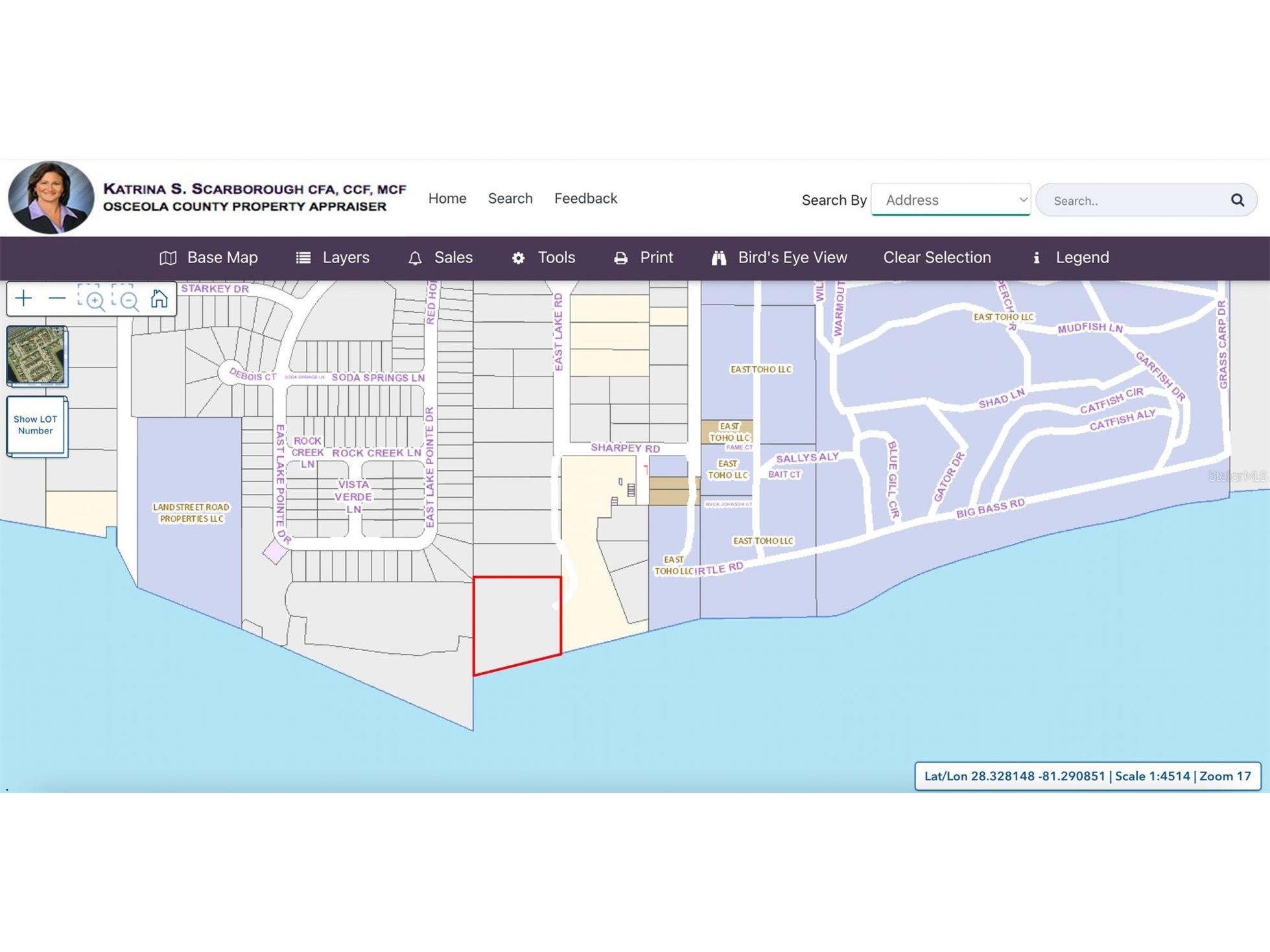This screenshot has height=952, width=1270.
Task: Click the BLUE GILL CIR street label
Action: click(893, 480)
